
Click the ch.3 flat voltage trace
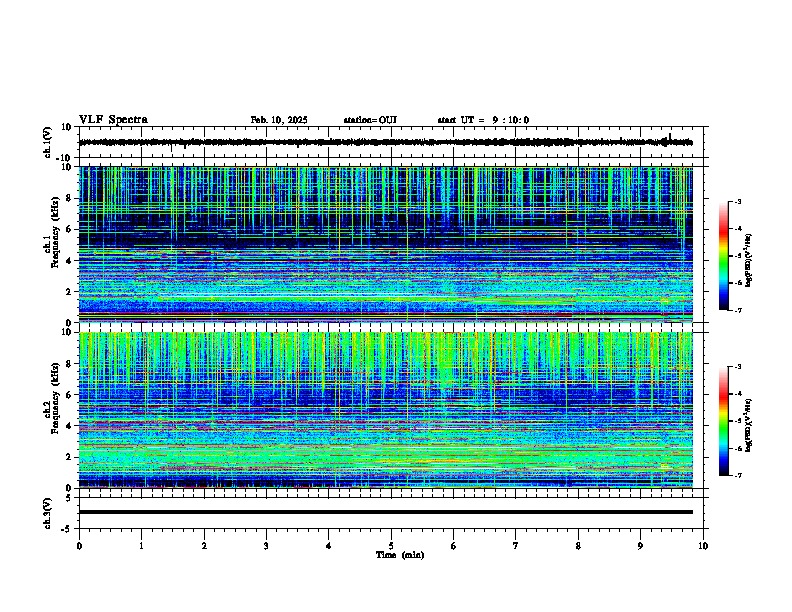pyautogui.click(x=386, y=512)
